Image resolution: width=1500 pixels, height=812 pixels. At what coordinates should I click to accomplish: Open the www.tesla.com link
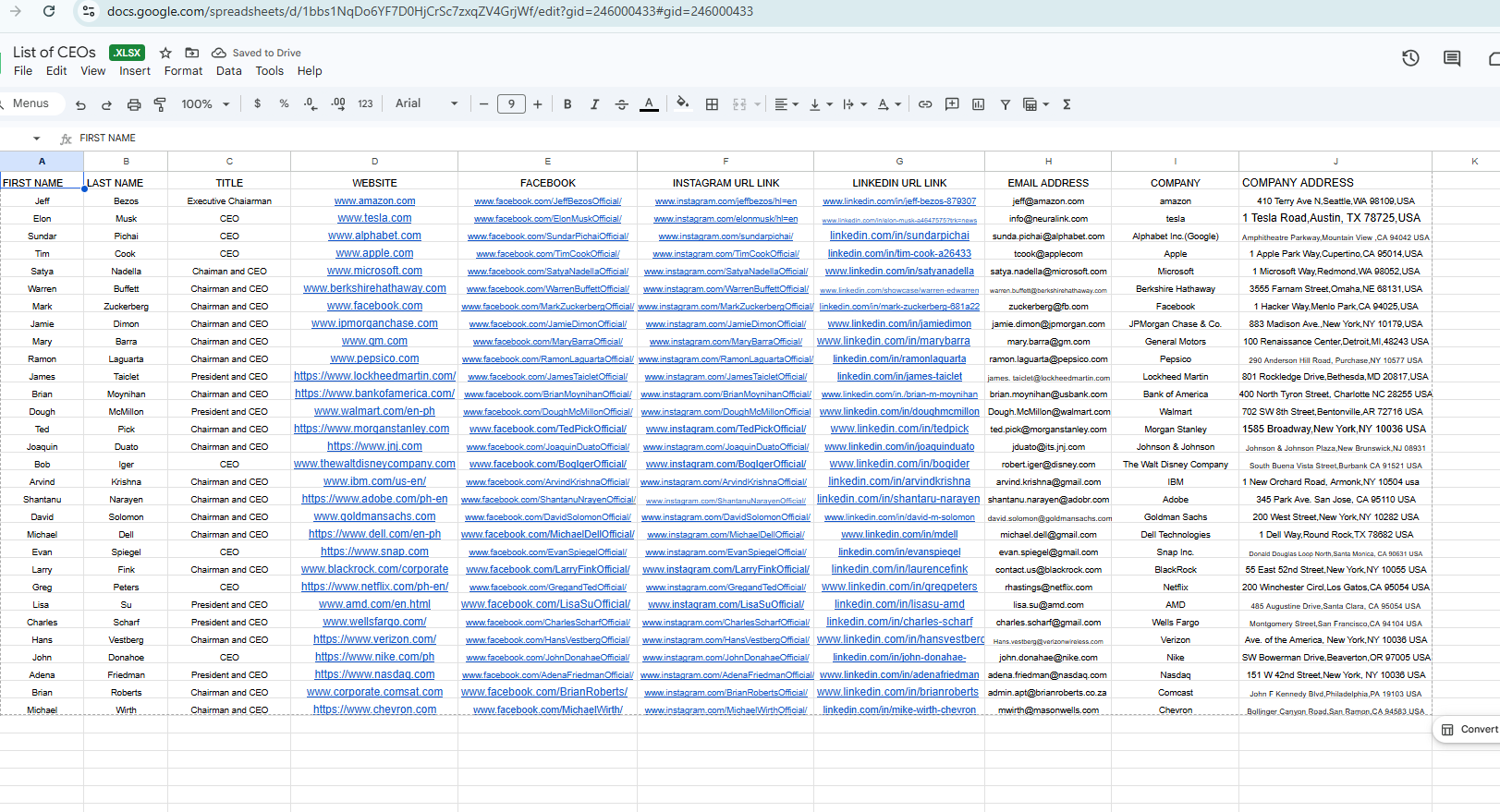(374, 219)
